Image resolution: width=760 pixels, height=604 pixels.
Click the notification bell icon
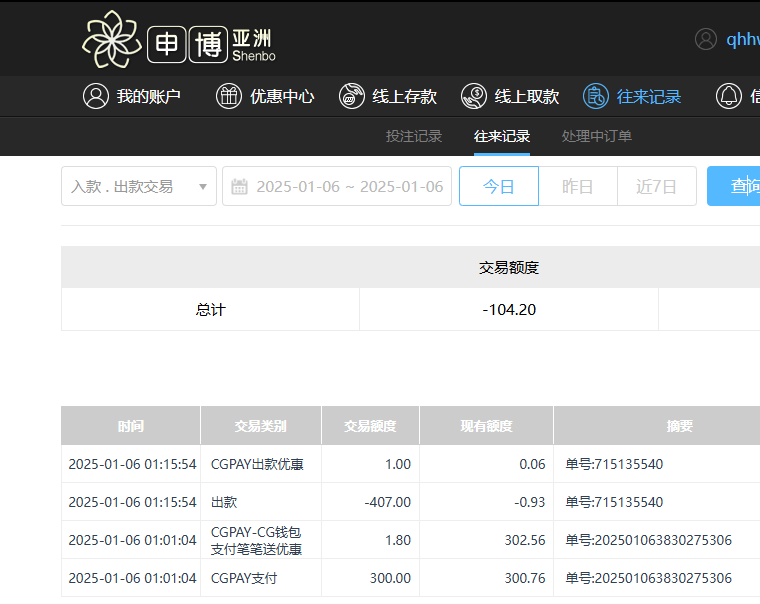[x=728, y=96]
